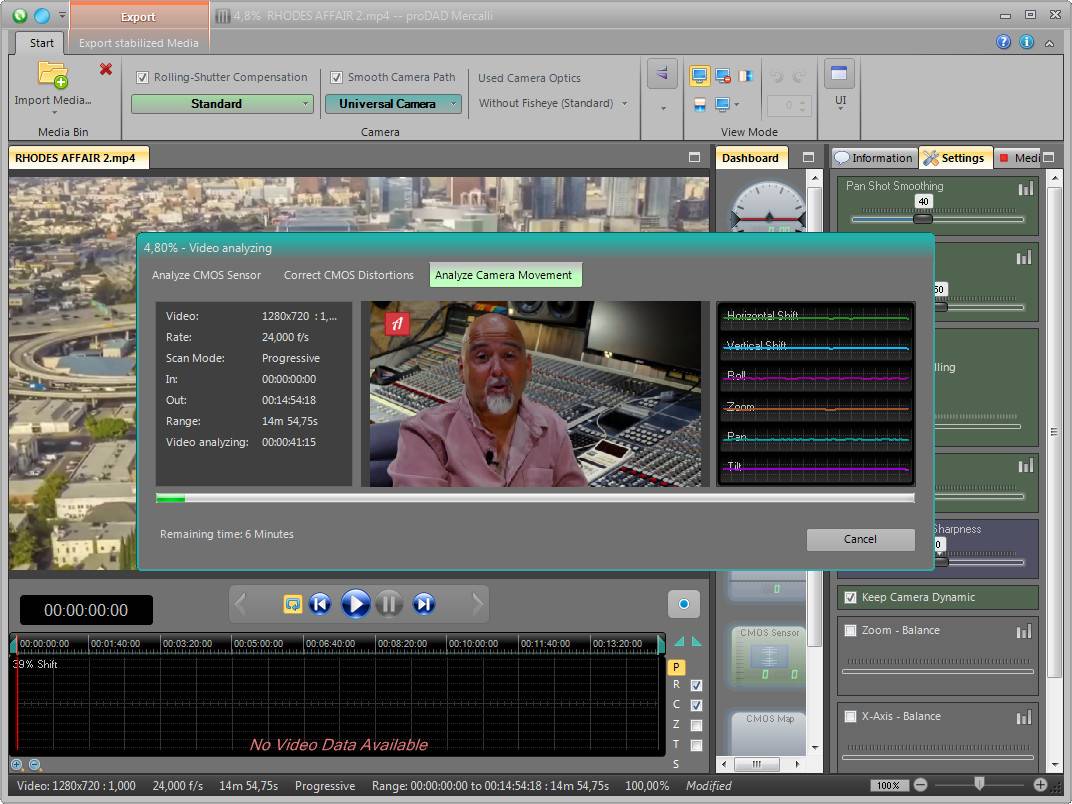
Task: Maximize the Dashboard panel
Action: tap(808, 157)
